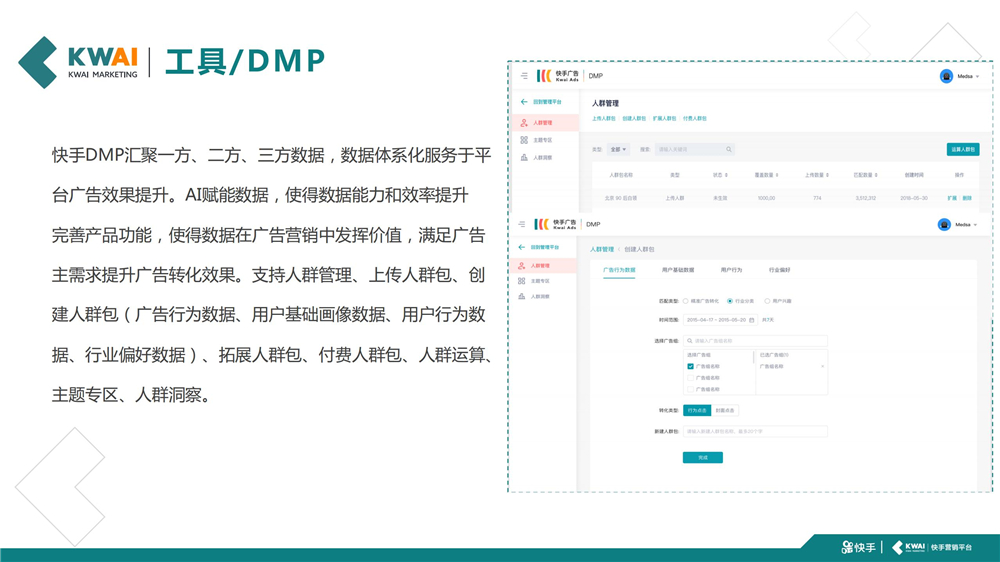
Task: Uncheck the checked 广告组名称 checkbox
Action: [690, 366]
